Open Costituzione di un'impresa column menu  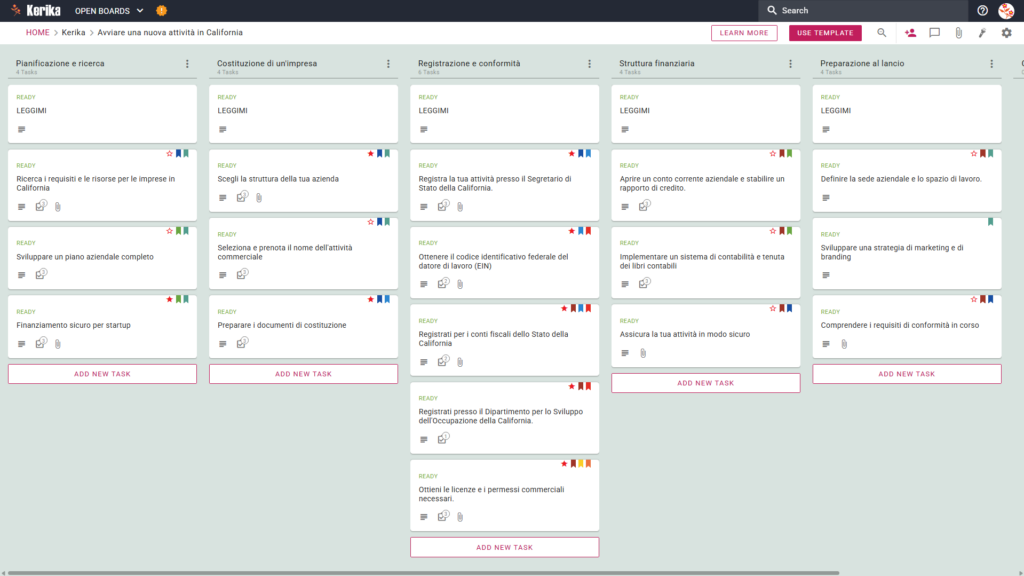pos(389,64)
